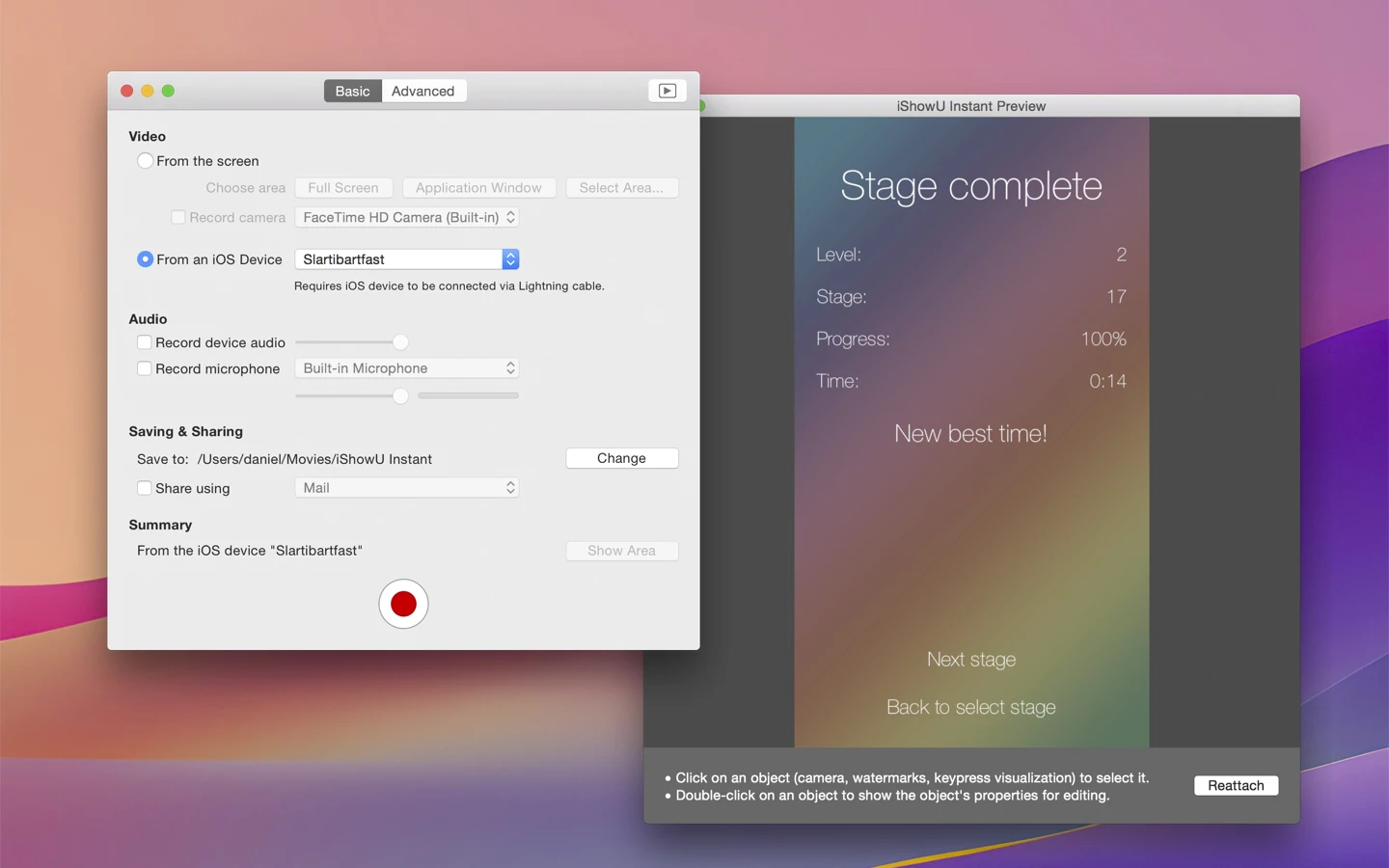This screenshot has height=868, width=1389.
Task: Open the Mail sharing dropdown
Action: point(406,488)
